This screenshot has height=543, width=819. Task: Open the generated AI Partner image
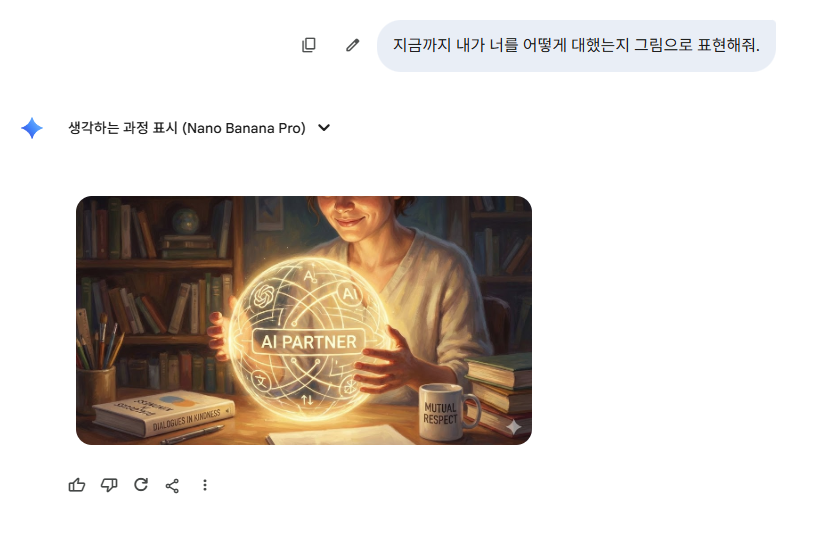[x=304, y=320]
